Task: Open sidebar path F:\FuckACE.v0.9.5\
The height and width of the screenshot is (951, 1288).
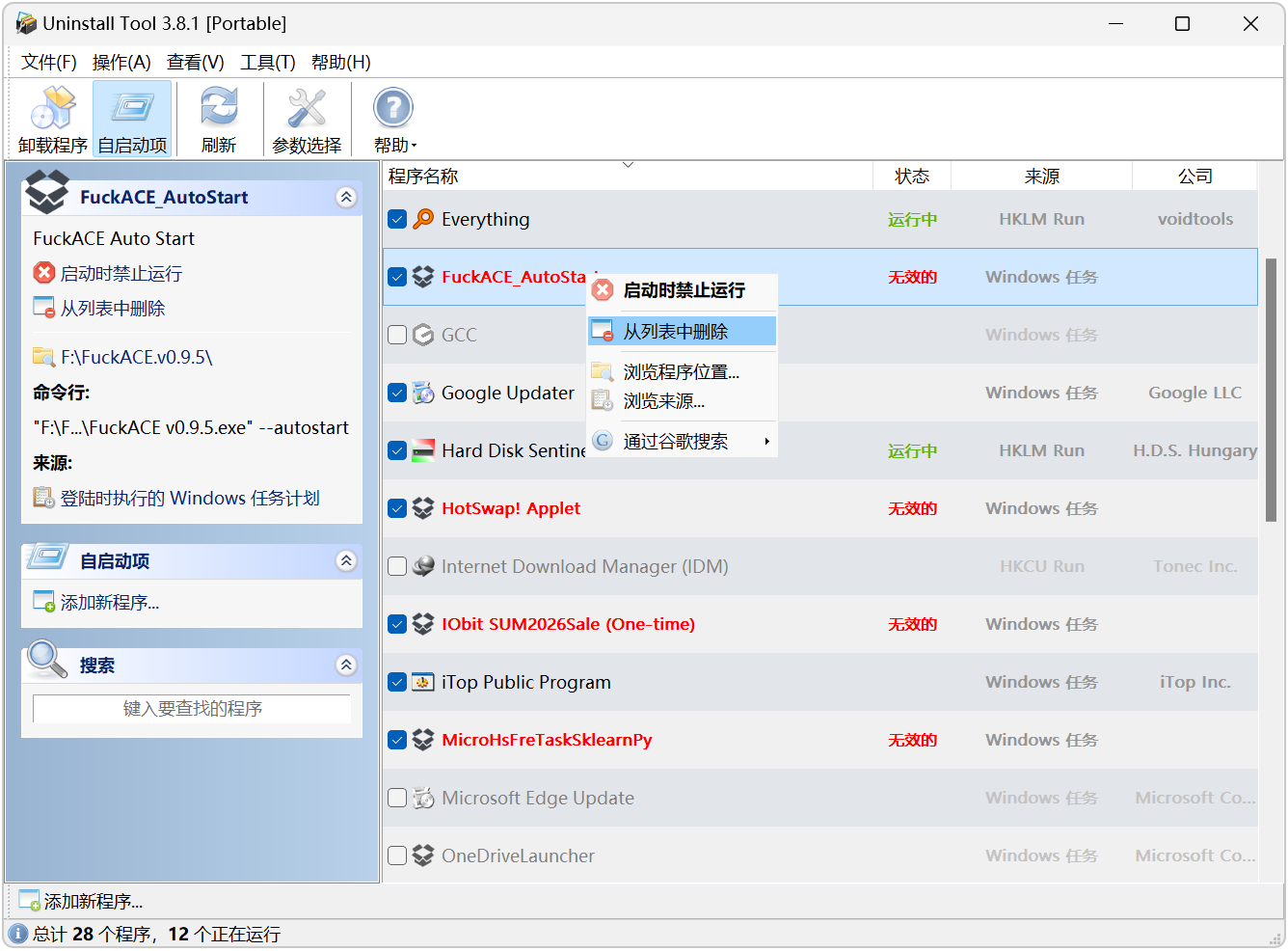Action: point(136,357)
